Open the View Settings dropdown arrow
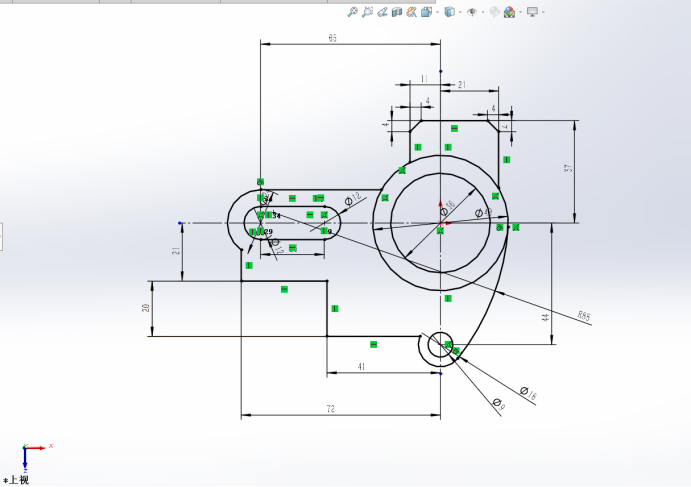Viewport: 691px width, 487px height. click(x=543, y=12)
